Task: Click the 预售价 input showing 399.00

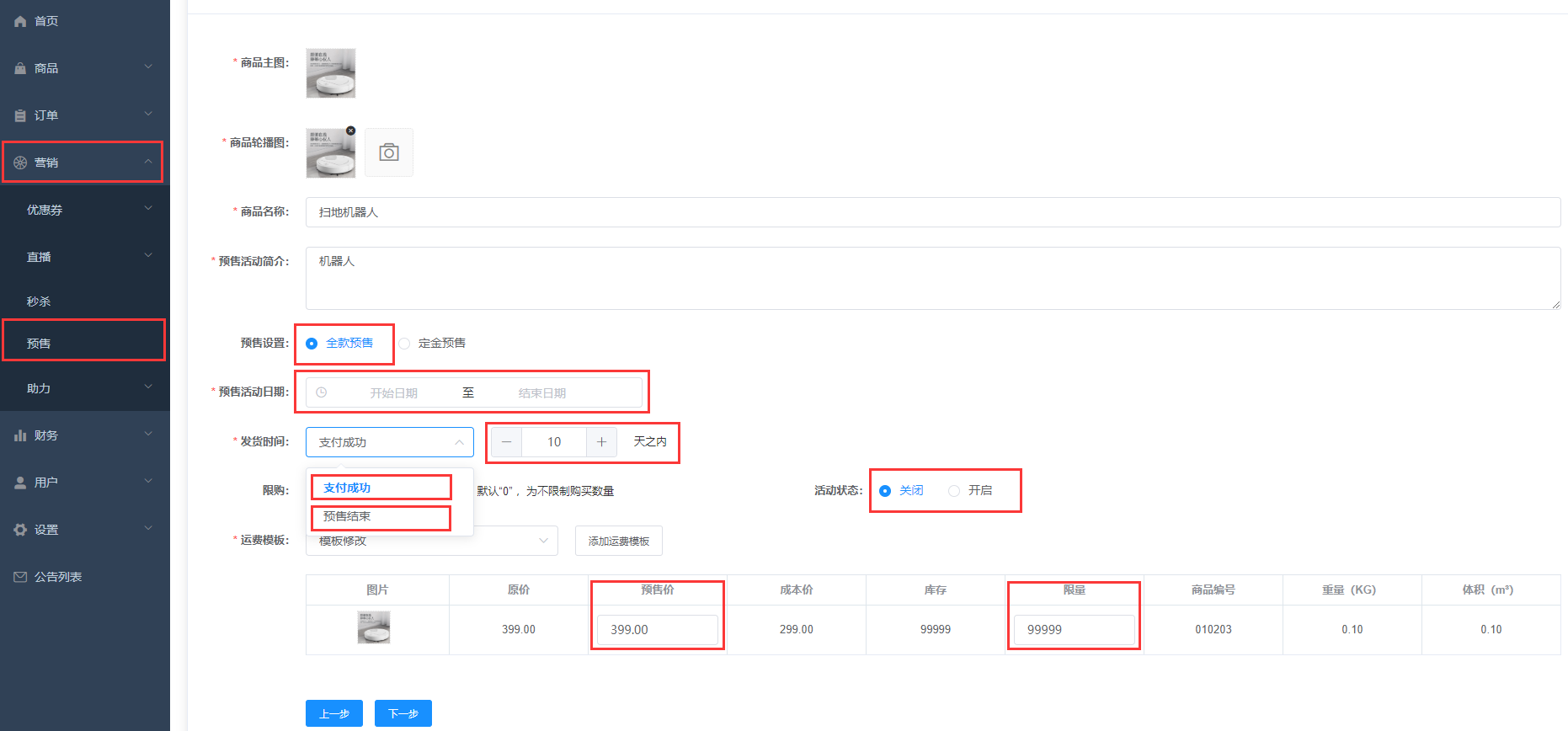Action: tap(658, 630)
